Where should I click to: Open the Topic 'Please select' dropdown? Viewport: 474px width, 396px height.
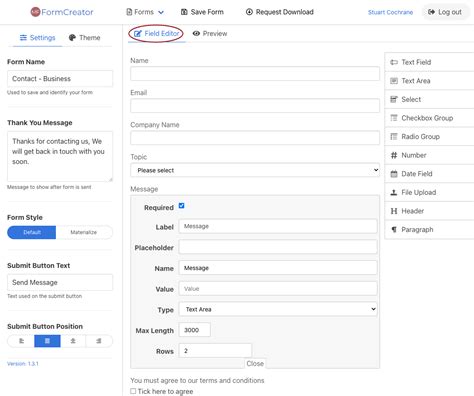(255, 170)
